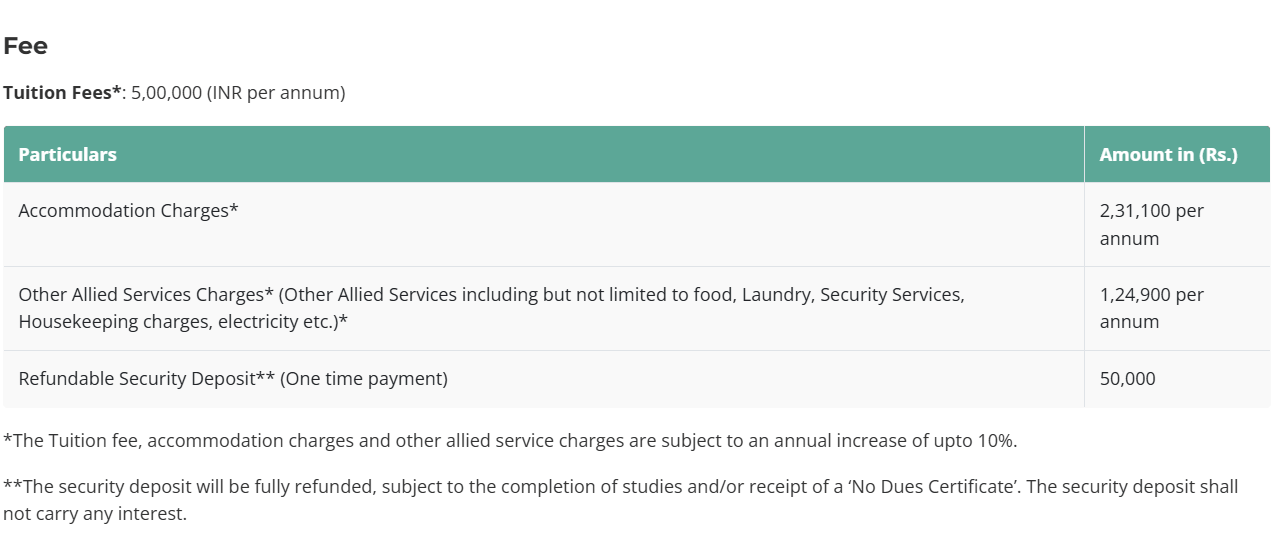
Task: Click the "(One time payment)" text
Action: (364, 379)
